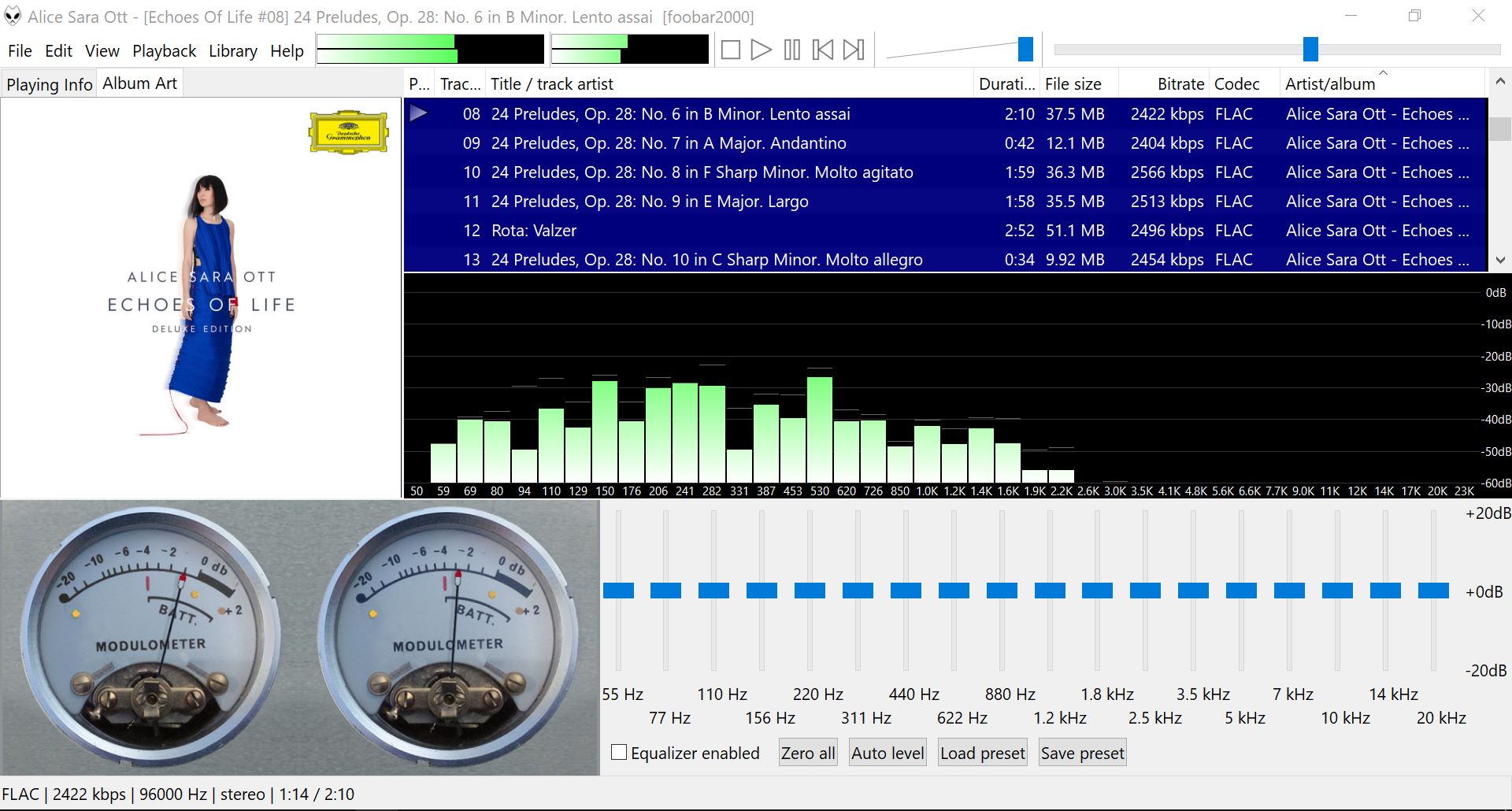
Task: Sort playlist by Track number column header
Action: [x=460, y=83]
